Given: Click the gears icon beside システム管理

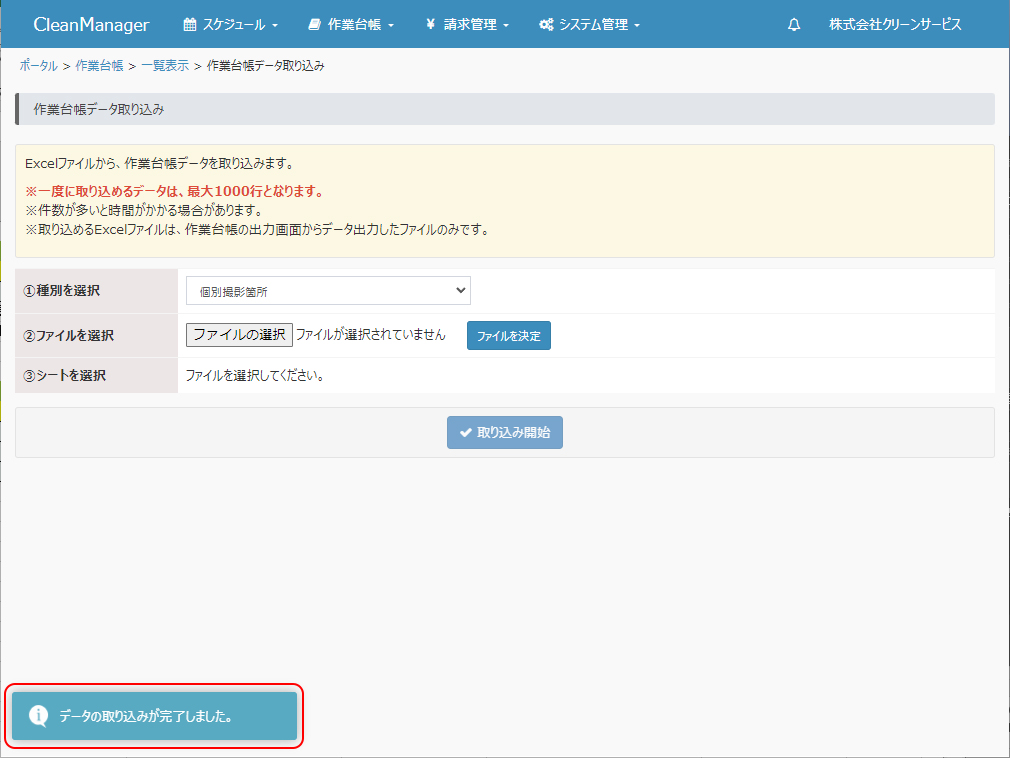Looking at the screenshot, I should click(x=546, y=24).
